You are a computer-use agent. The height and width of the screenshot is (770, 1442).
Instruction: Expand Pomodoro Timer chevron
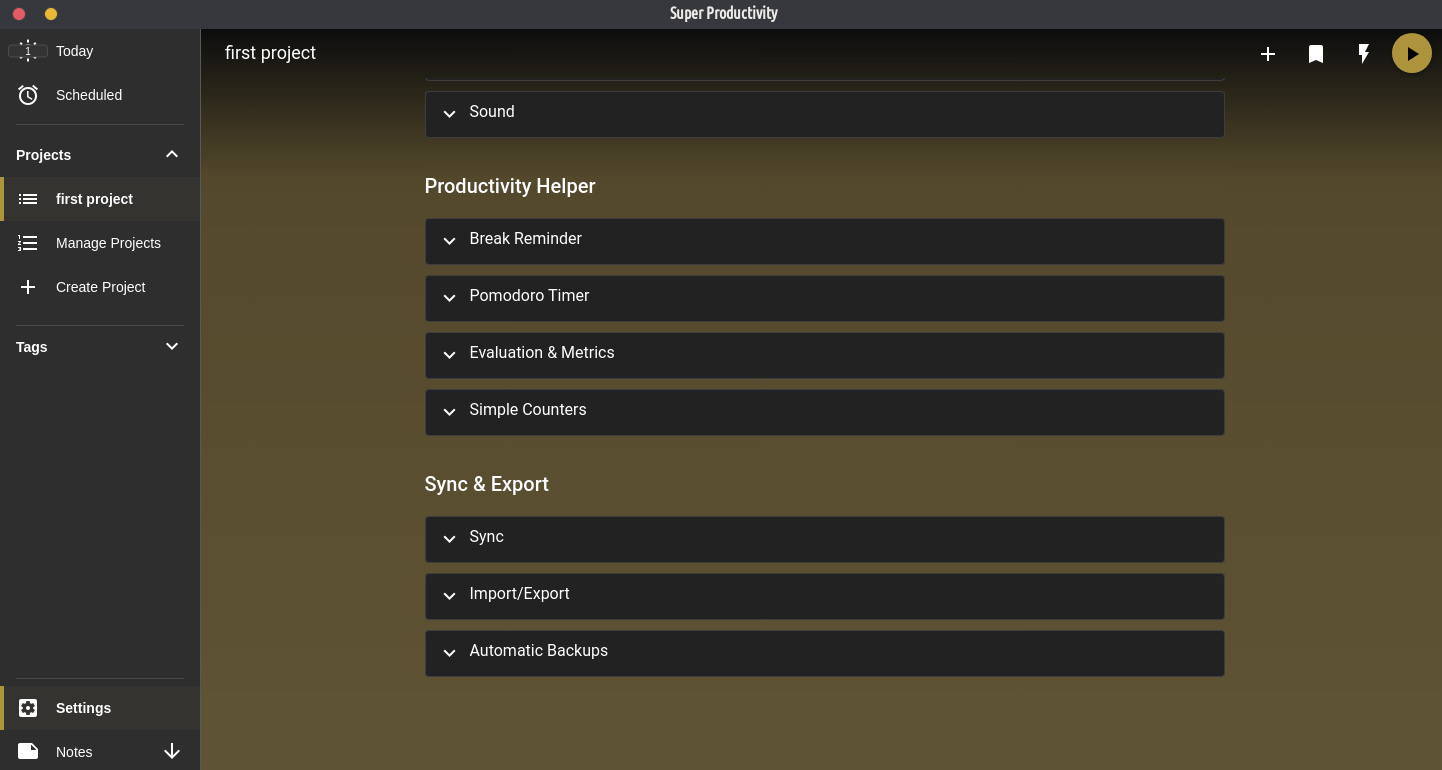(449, 298)
